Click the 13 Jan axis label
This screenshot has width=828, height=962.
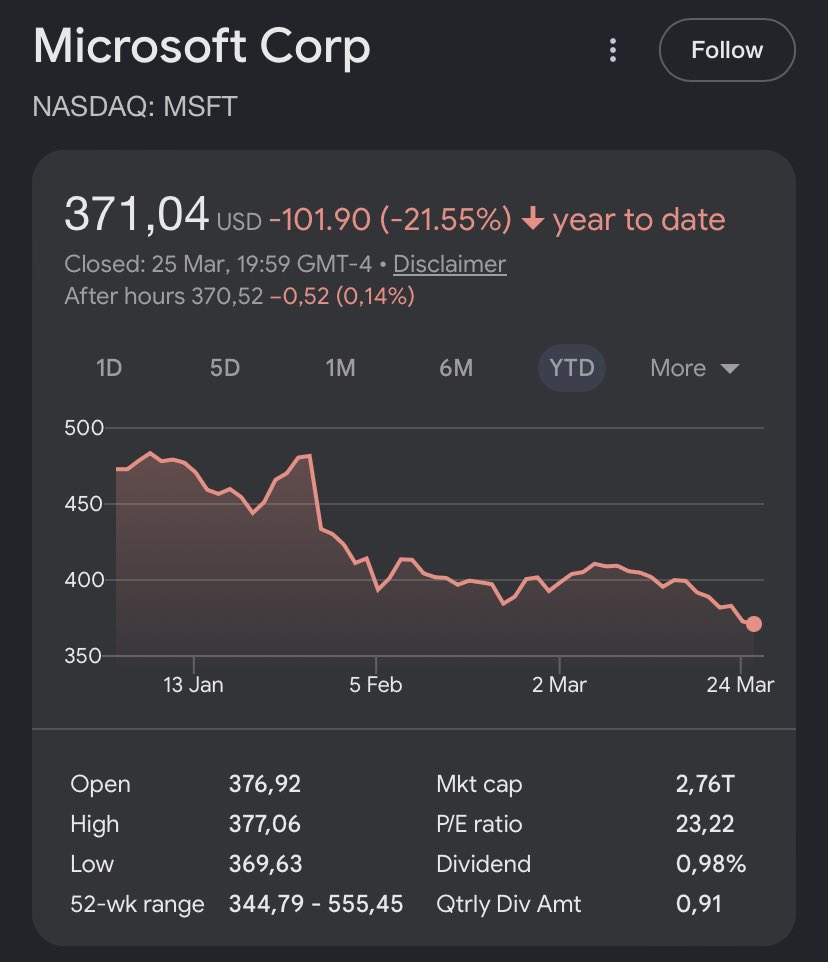pyautogui.click(x=193, y=685)
